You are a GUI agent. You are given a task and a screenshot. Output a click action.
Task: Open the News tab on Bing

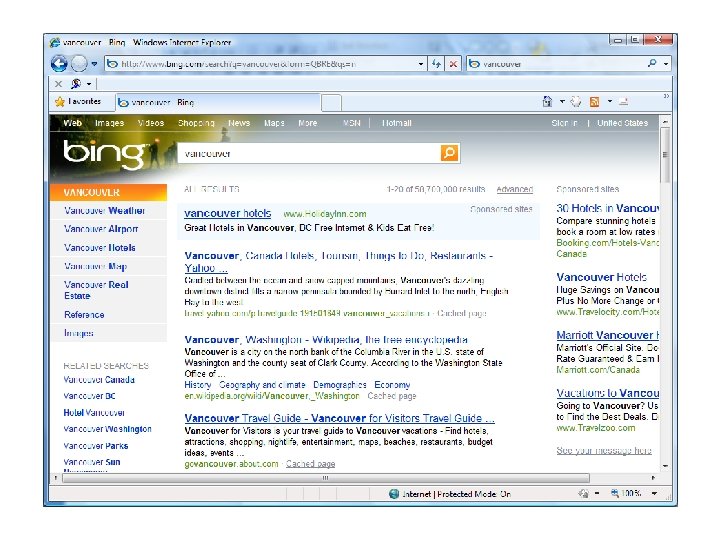(x=239, y=123)
